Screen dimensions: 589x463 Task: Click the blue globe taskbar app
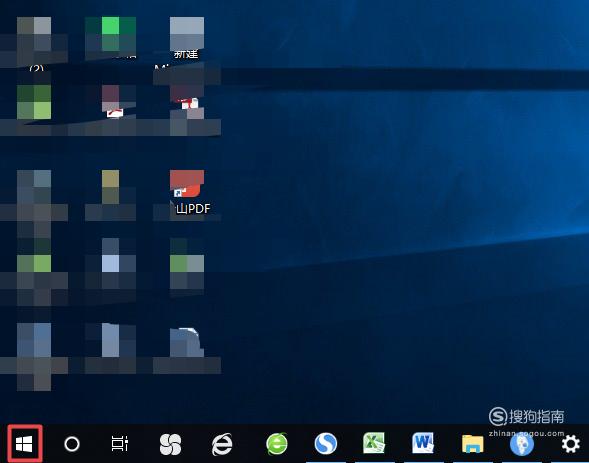[x=522, y=444]
